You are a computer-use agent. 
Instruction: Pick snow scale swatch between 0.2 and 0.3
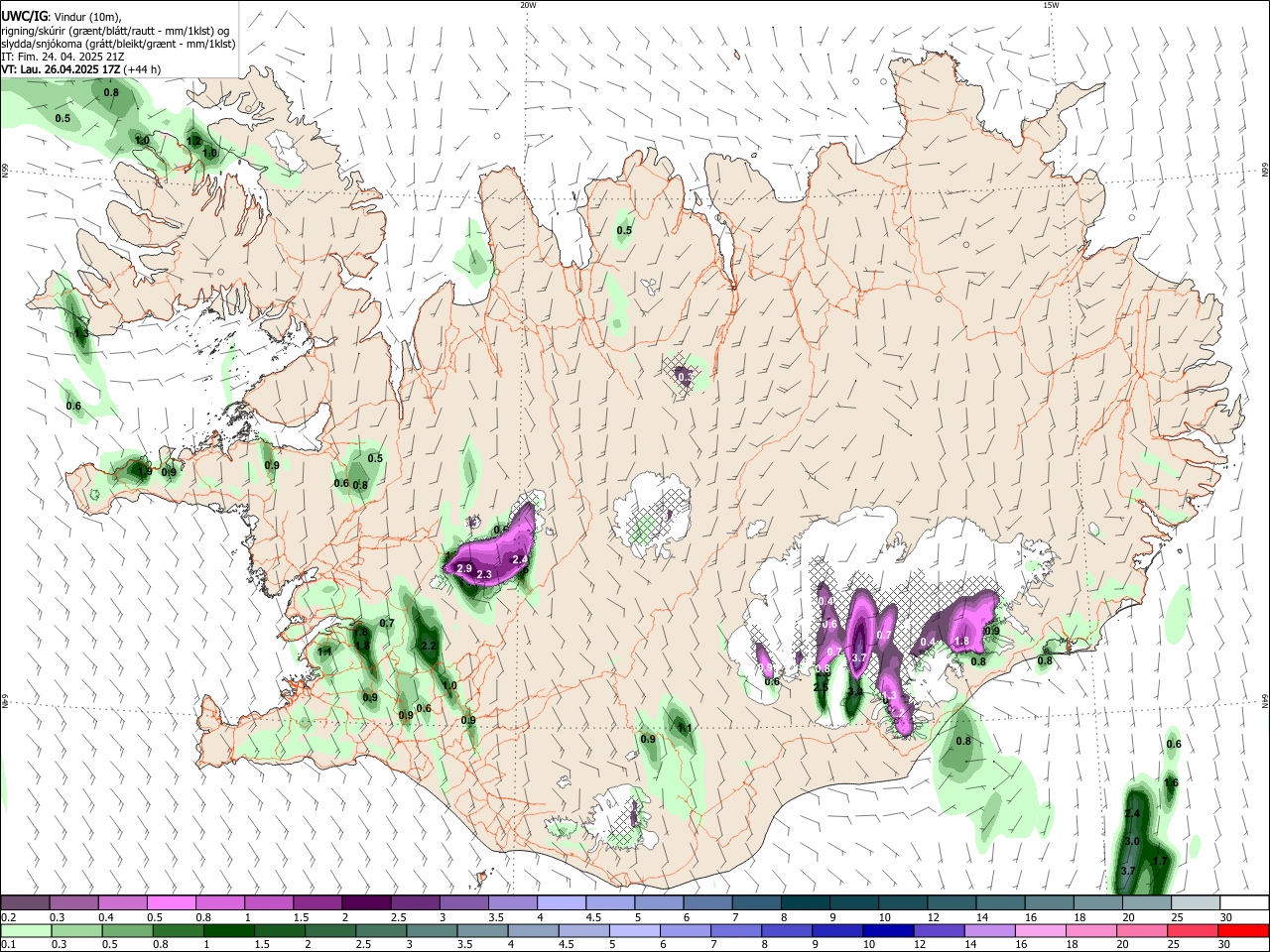pyautogui.click(x=25, y=903)
